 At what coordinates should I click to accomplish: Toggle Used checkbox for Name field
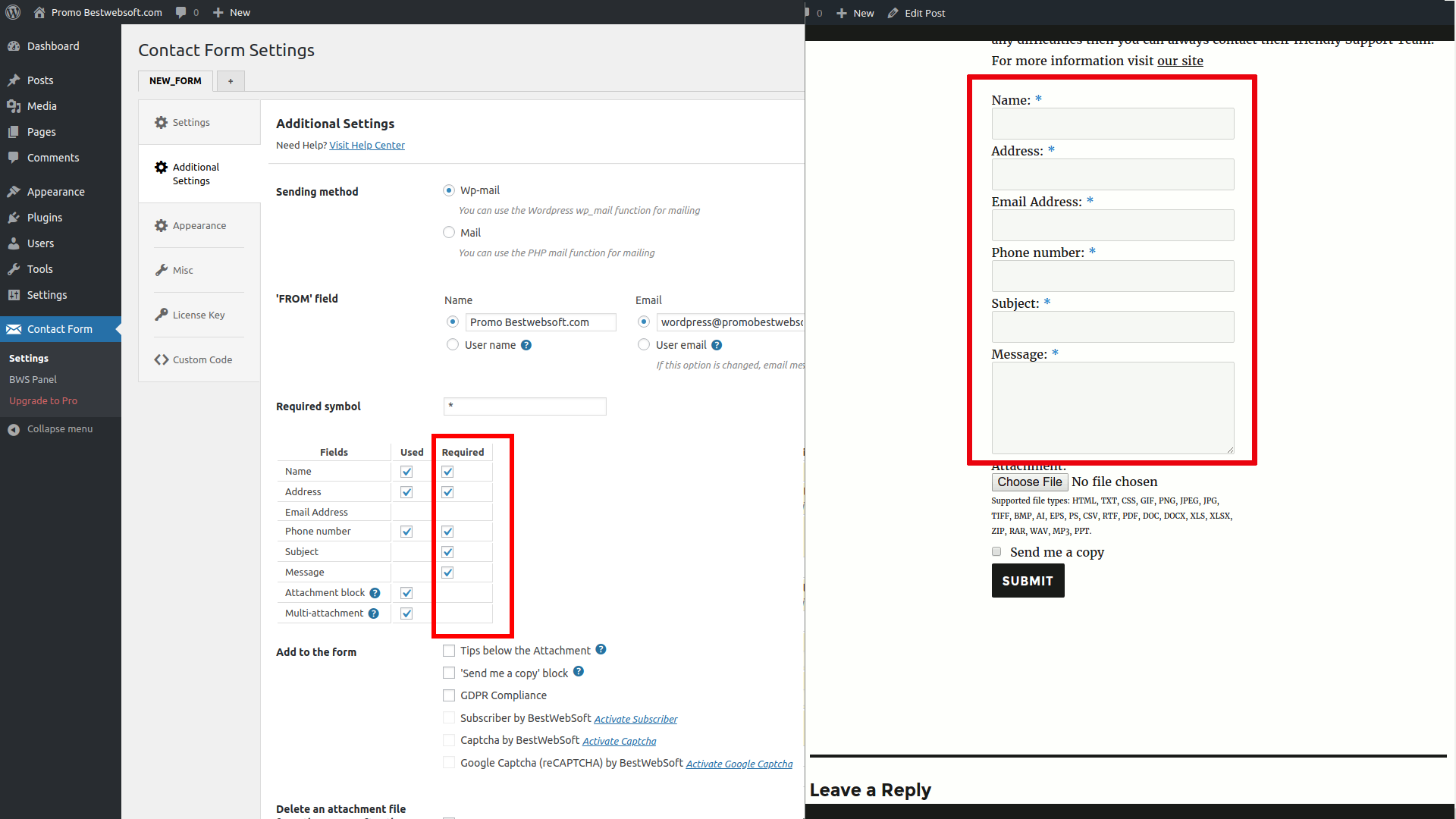click(406, 472)
